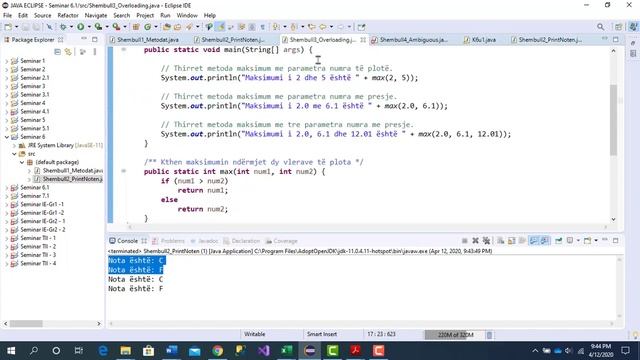Collapse the src folder node
The width and height of the screenshot is (640, 360).
14,154
